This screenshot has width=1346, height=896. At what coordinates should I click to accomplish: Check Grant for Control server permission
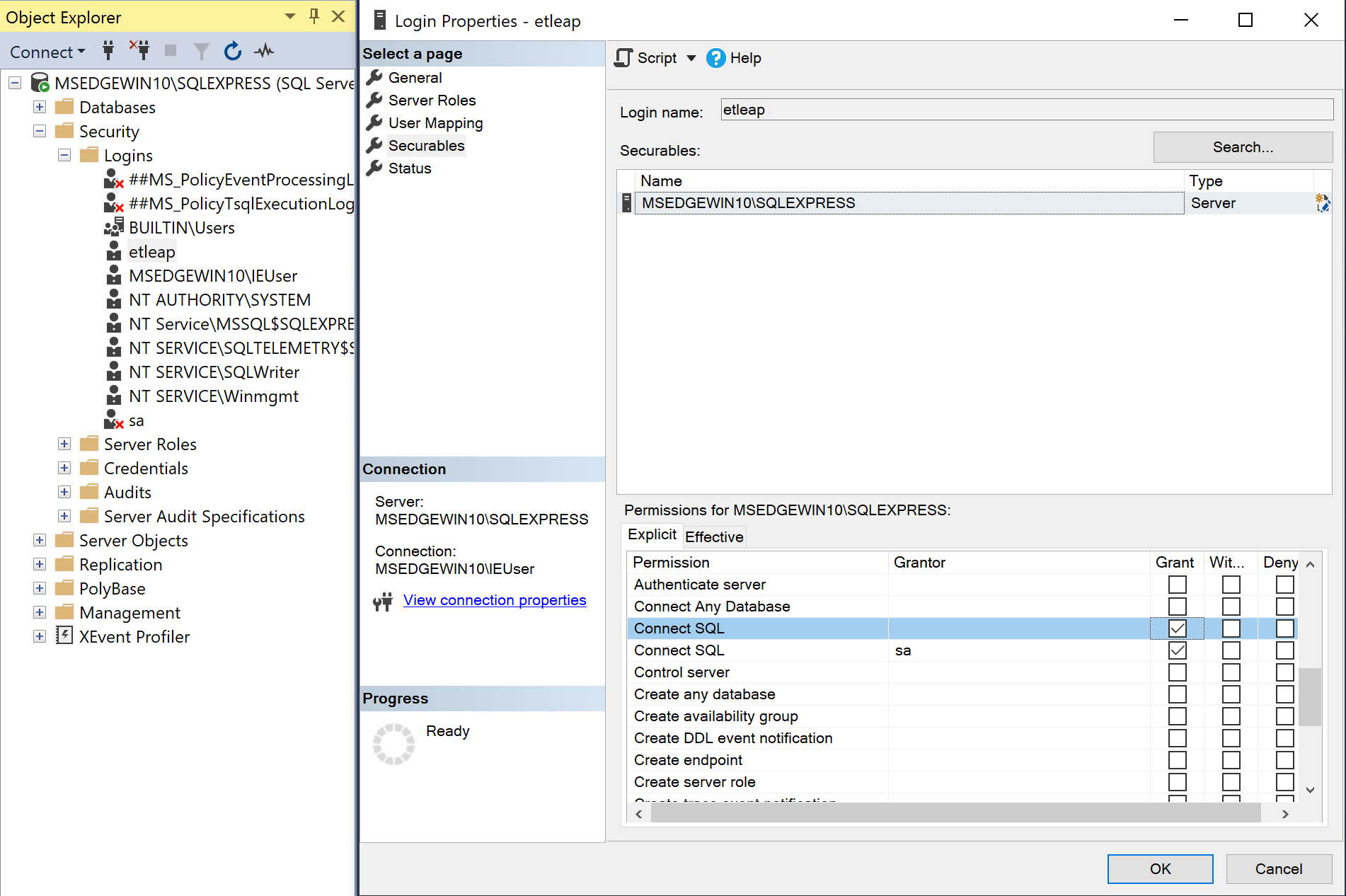[1177, 672]
